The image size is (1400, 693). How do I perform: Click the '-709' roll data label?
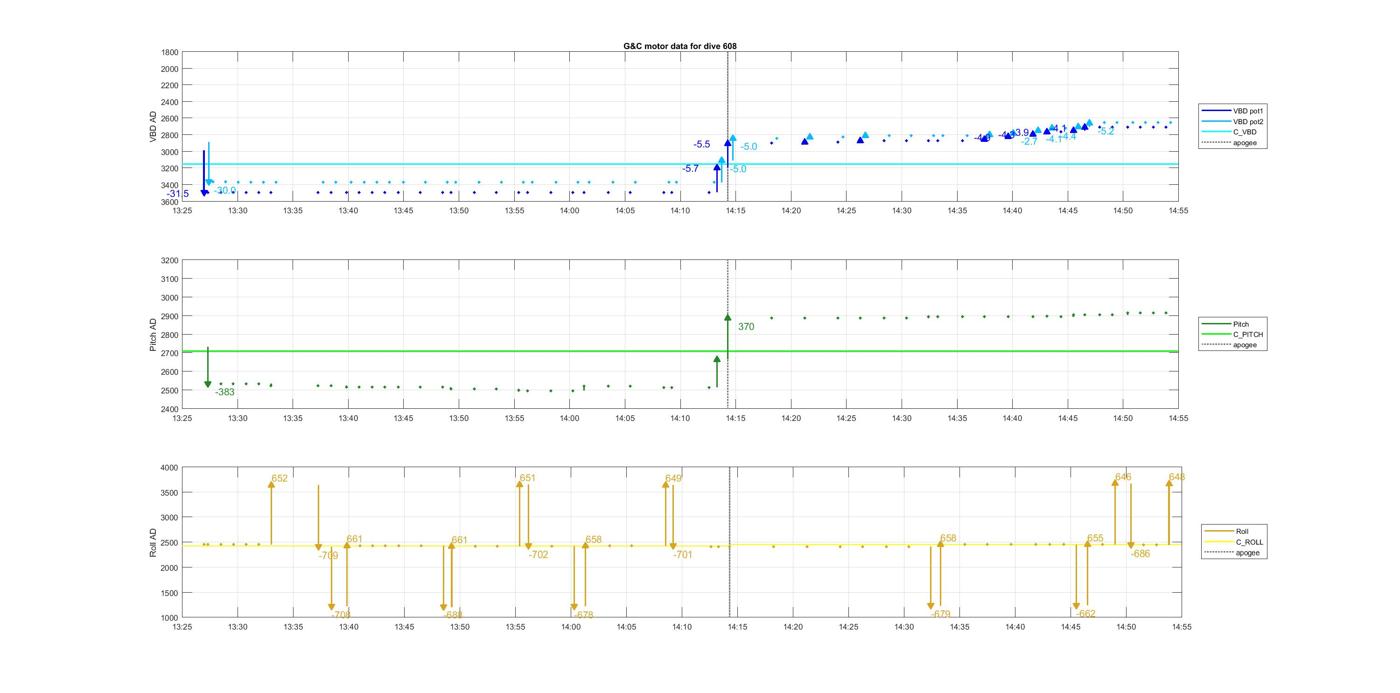329,555
